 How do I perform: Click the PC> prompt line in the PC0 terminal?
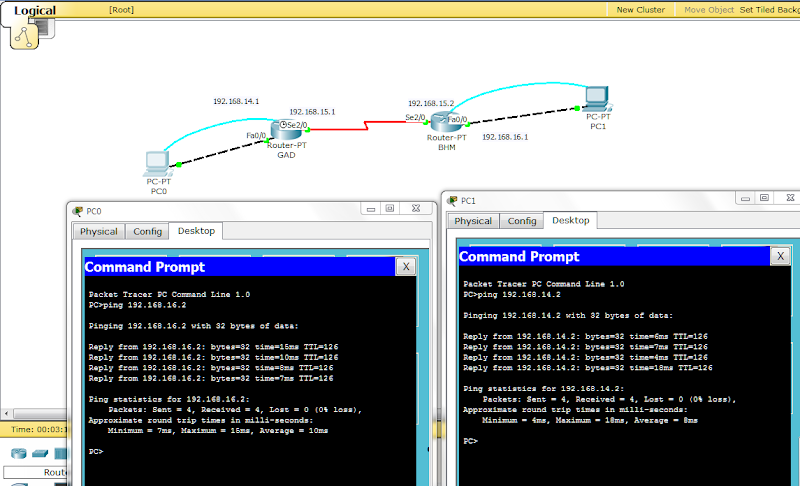tap(96, 452)
